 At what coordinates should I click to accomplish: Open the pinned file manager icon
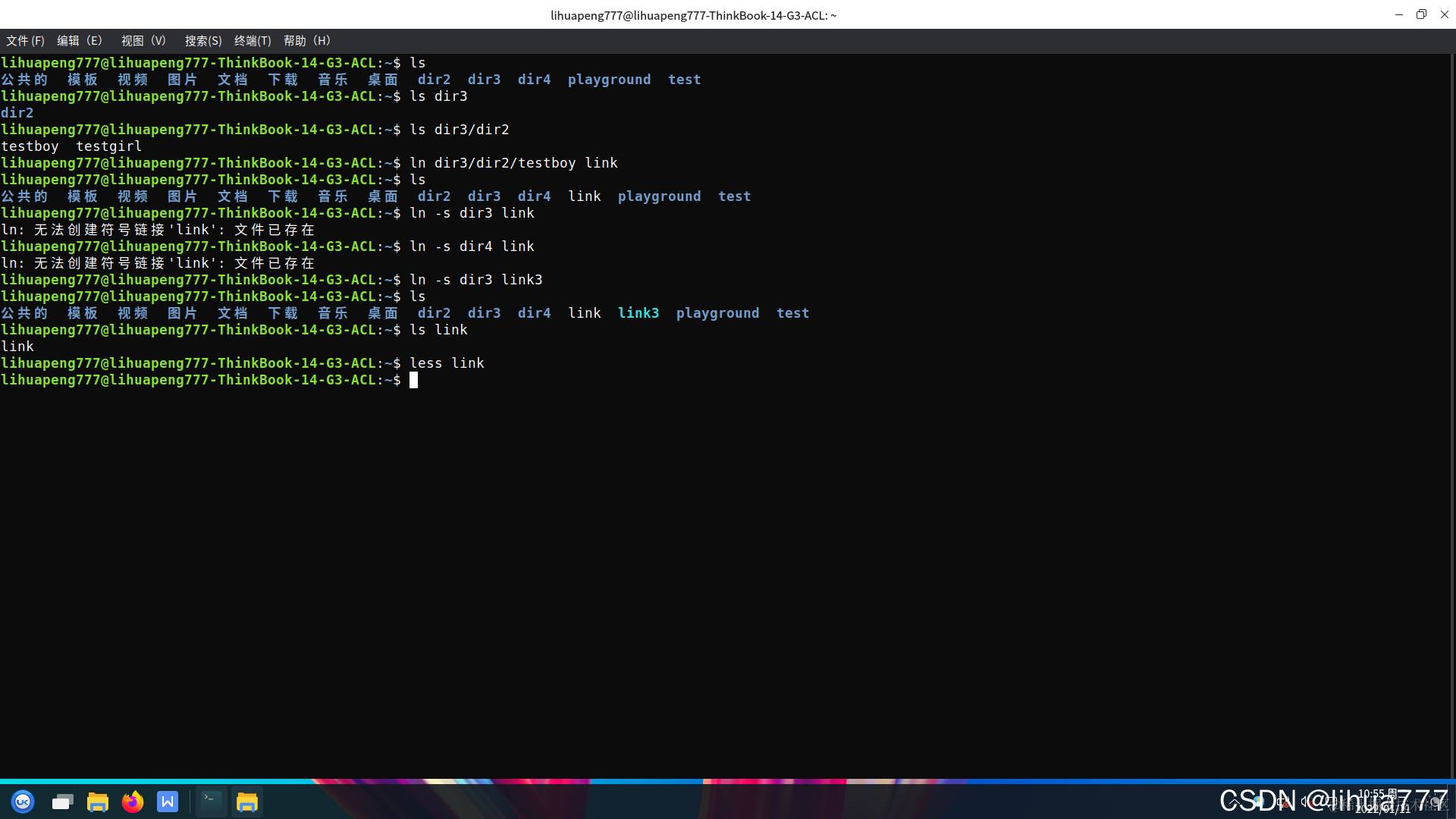click(97, 802)
